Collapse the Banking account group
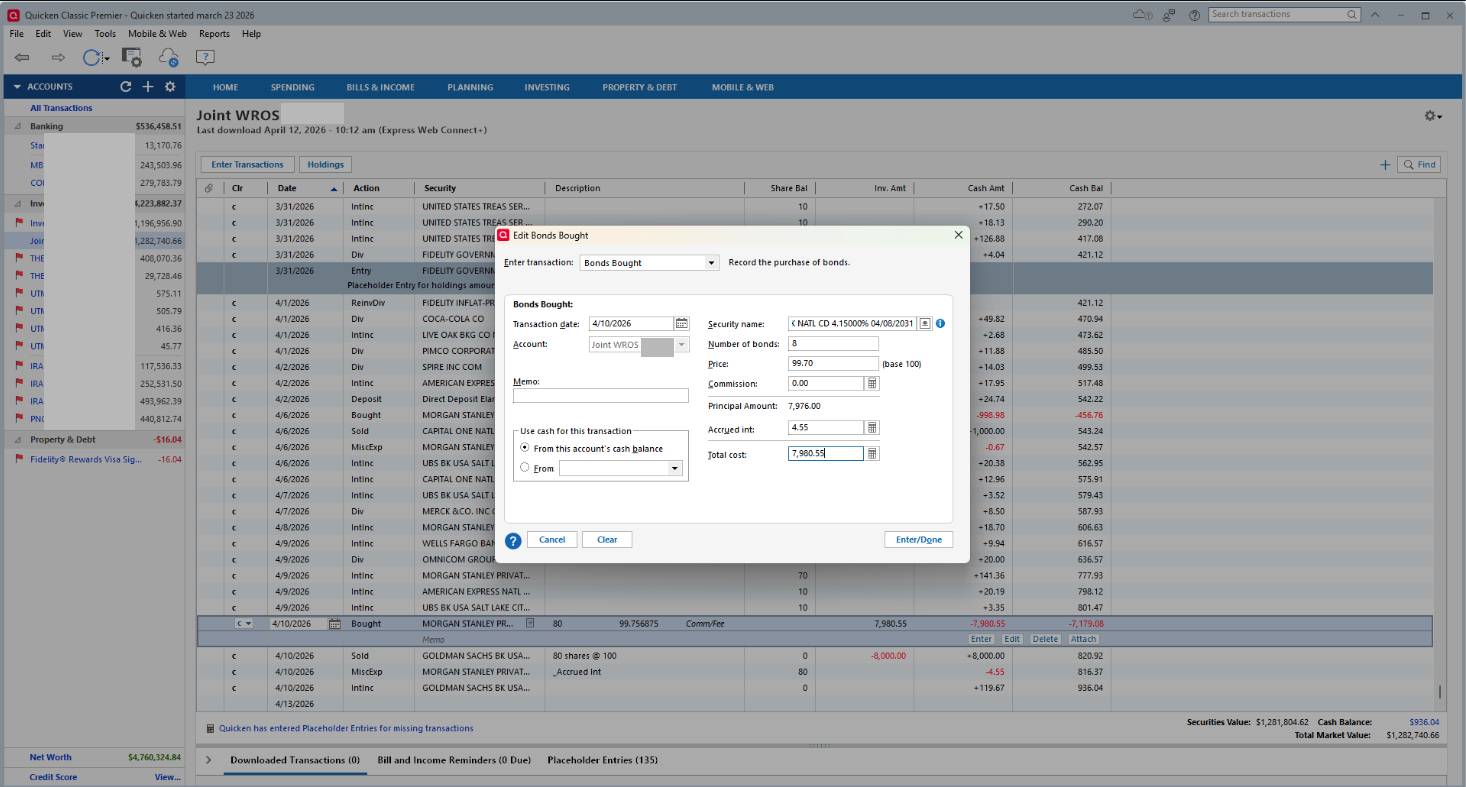 point(17,127)
